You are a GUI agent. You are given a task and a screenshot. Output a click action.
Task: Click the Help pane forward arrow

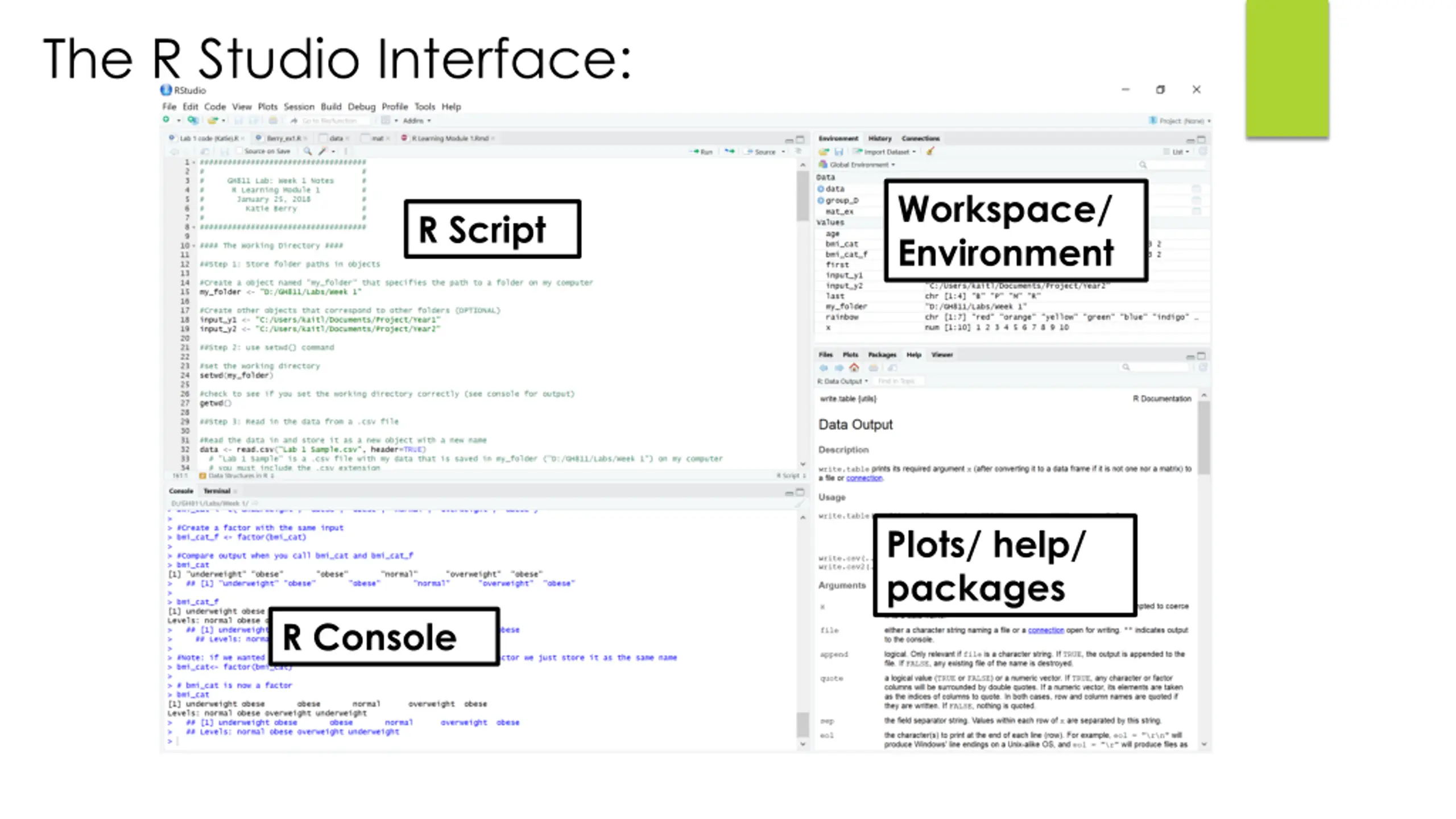(x=838, y=368)
